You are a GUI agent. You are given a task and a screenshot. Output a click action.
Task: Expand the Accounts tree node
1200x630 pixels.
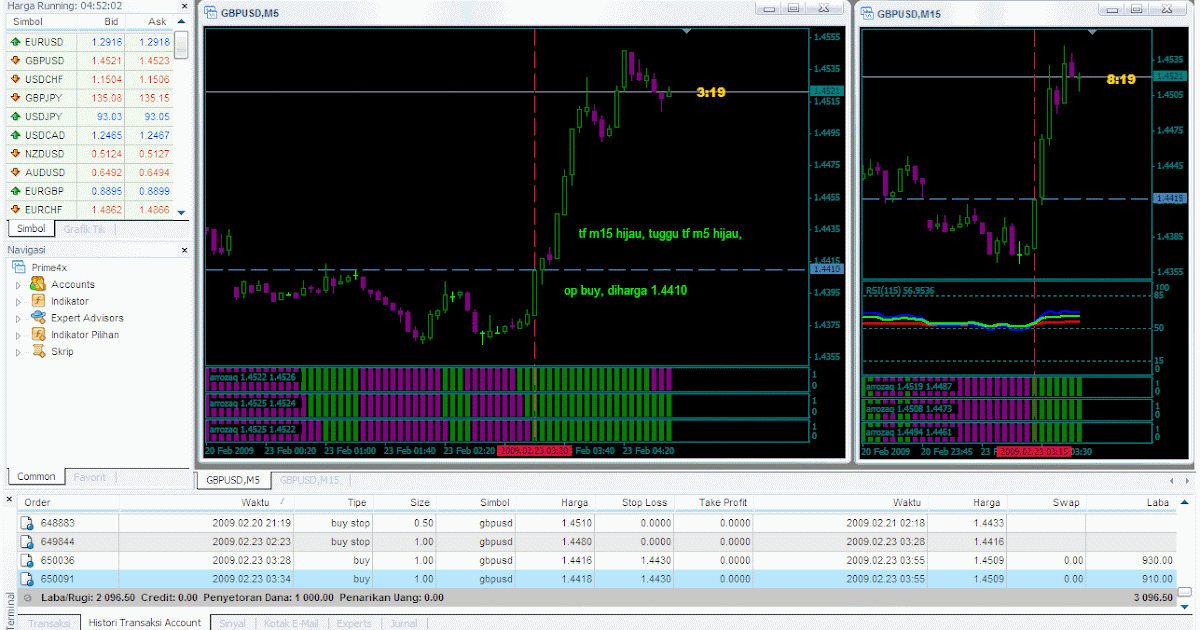(17, 285)
